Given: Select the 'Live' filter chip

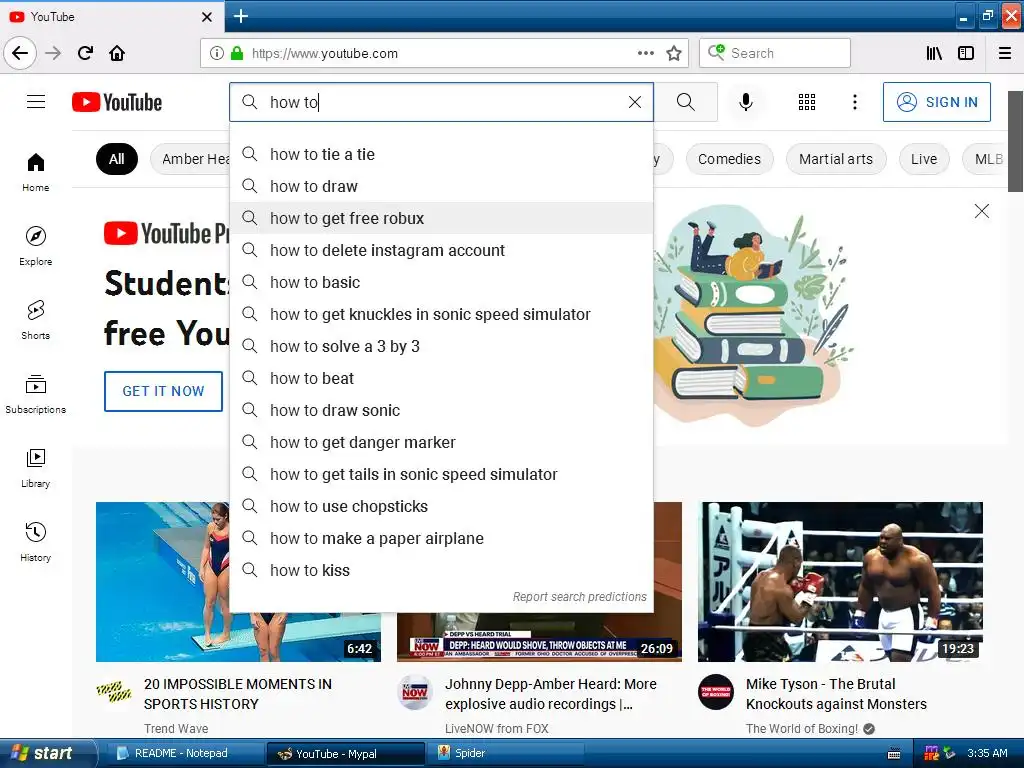Looking at the screenshot, I should 924,159.
